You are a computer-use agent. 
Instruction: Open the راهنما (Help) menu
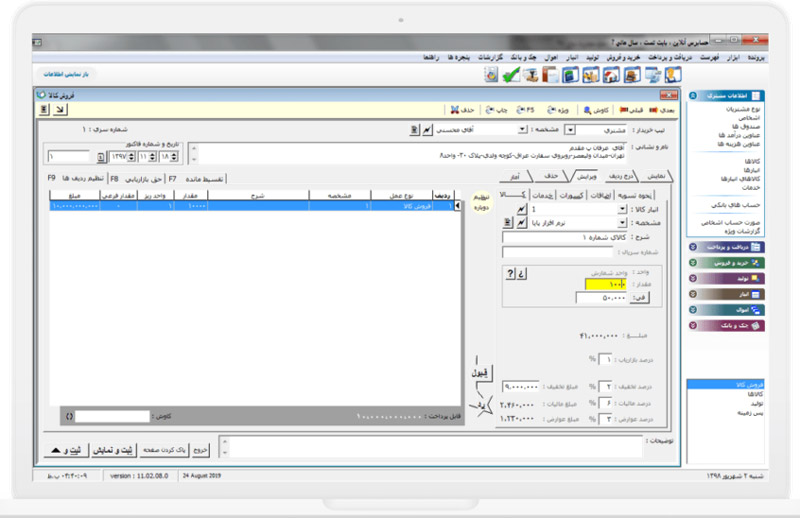431,58
